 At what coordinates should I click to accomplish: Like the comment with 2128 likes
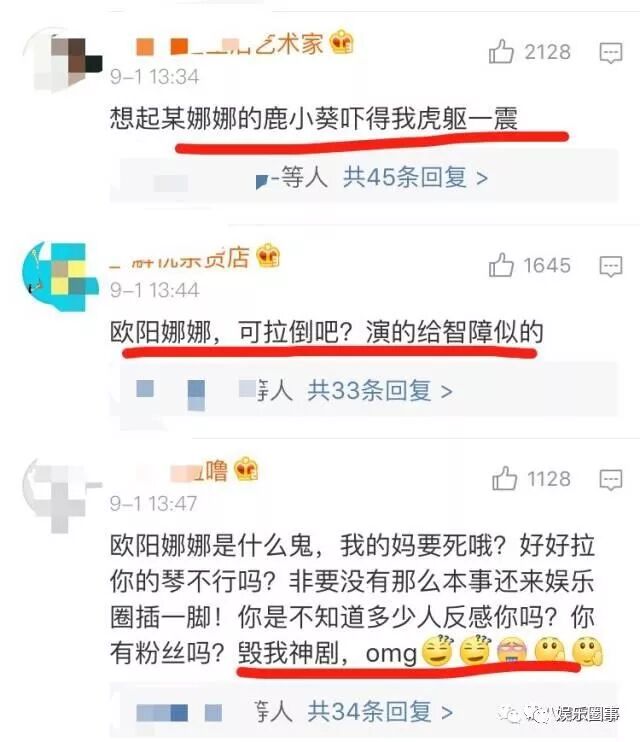(501, 52)
